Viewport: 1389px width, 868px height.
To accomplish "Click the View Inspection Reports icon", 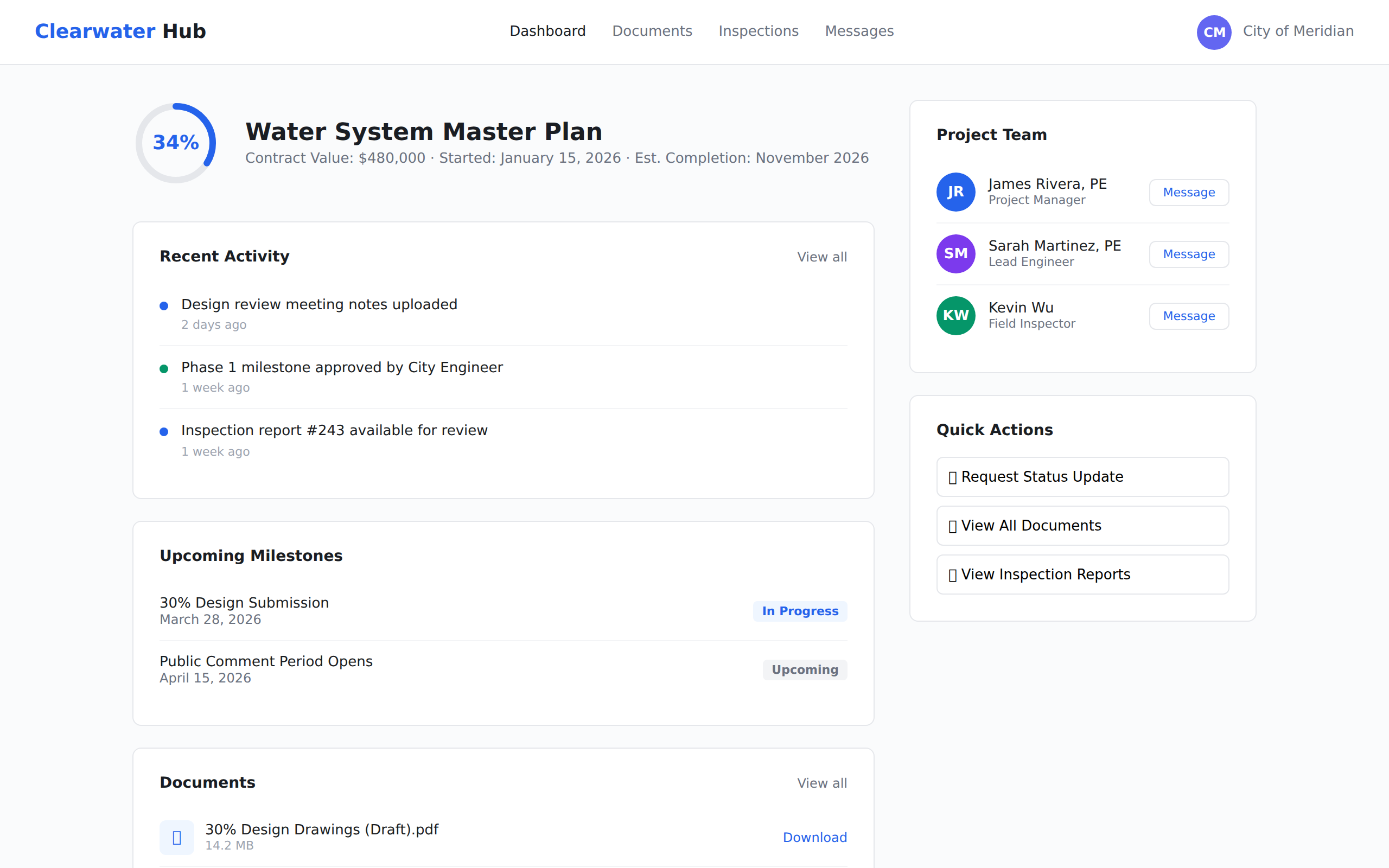I will tap(953, 574).
